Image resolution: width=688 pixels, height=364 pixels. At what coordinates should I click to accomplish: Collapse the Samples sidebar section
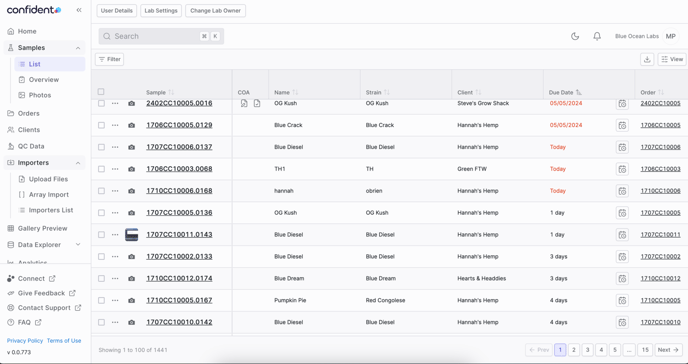[x=78, y=48]
